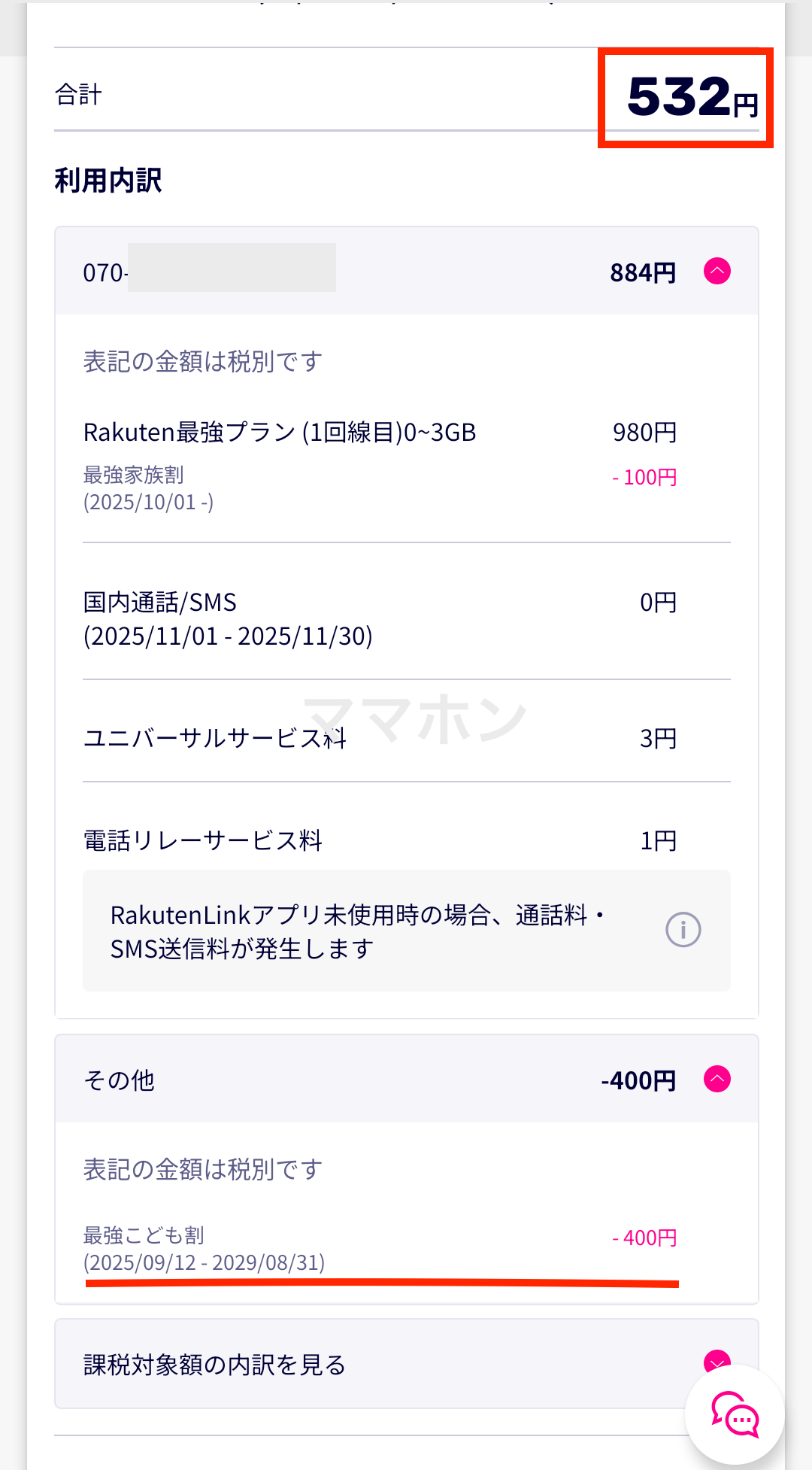Click the ユニバーサルサービス料 item
Image resolution: width=812 pixels, height=1470 pixels.
pyautogui.click(x=215, y=738)
